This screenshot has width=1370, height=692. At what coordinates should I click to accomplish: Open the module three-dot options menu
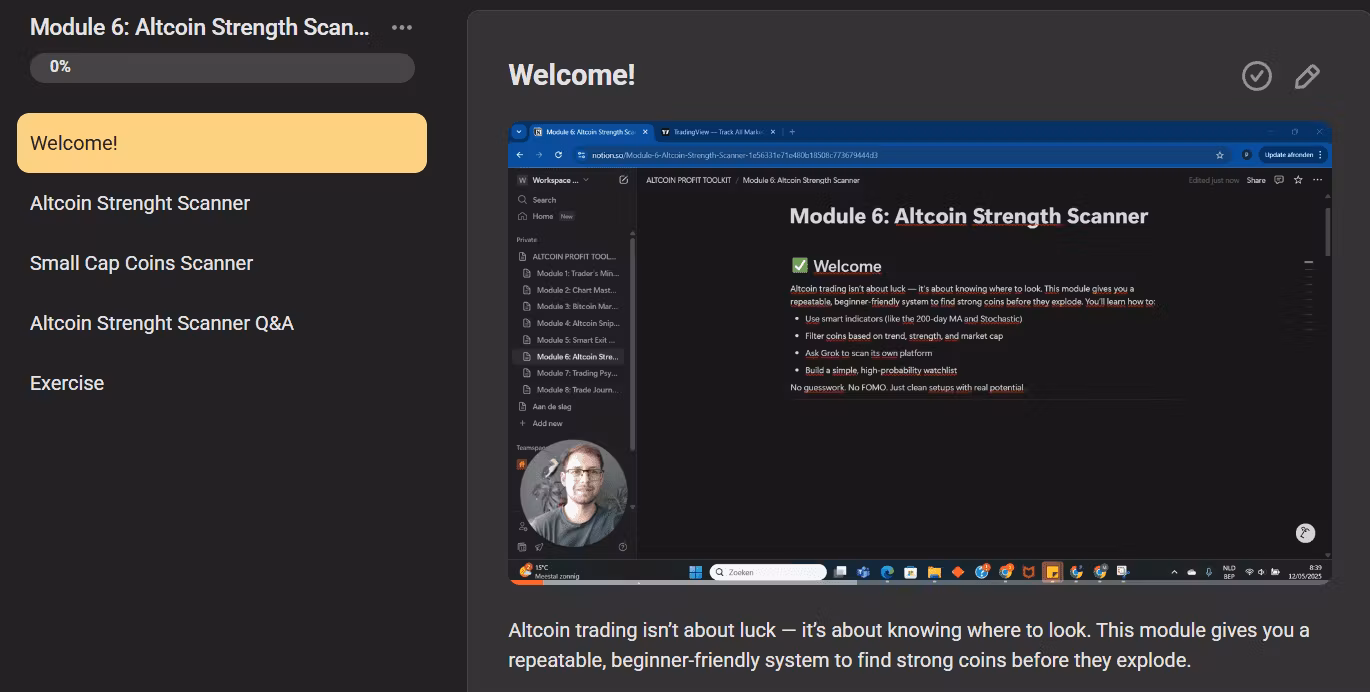(402, 28)
